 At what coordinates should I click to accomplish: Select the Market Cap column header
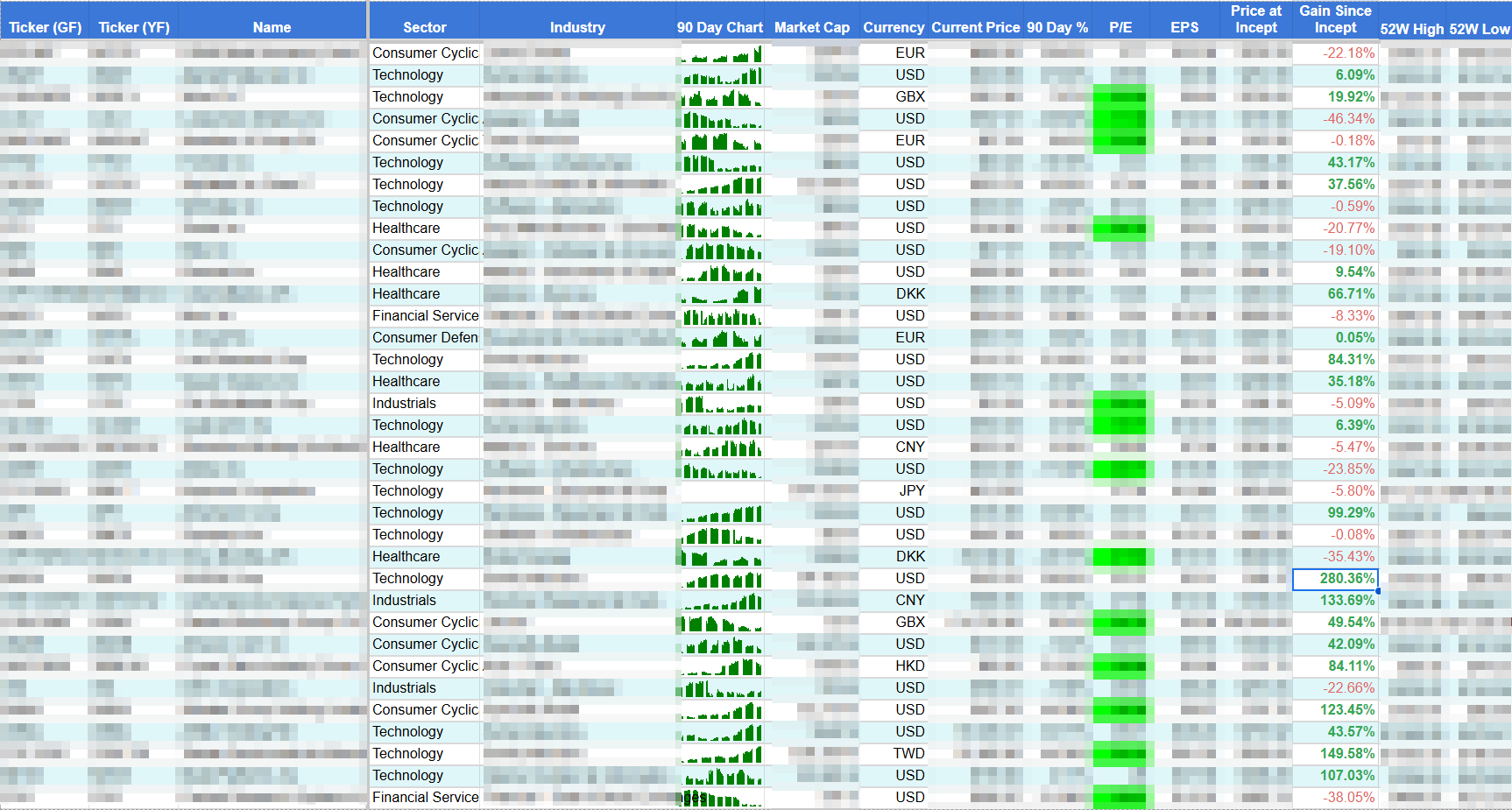pyautogui.click(x=811, y=27)
